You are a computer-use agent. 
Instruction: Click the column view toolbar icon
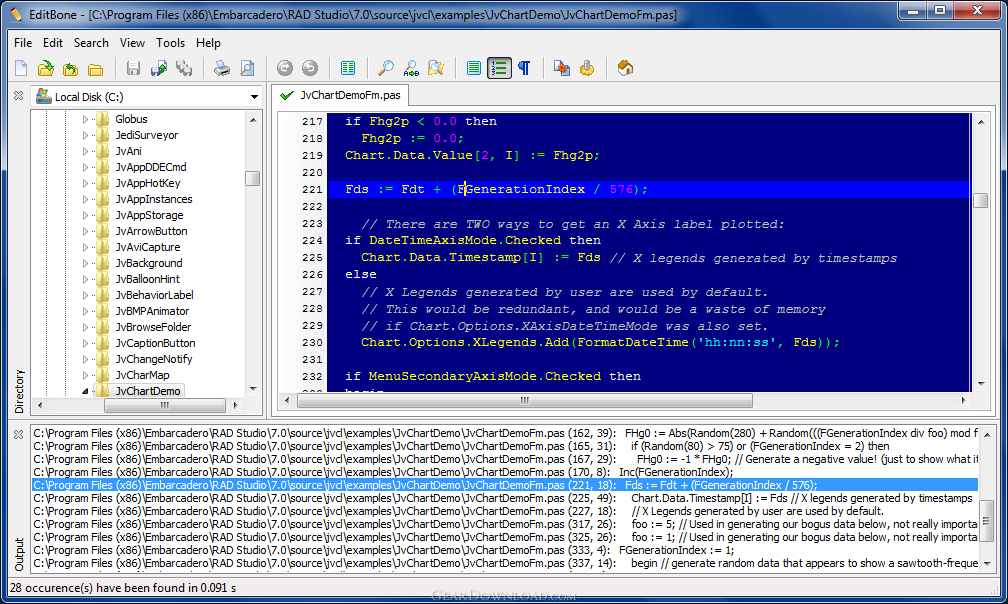coord(348,68)
